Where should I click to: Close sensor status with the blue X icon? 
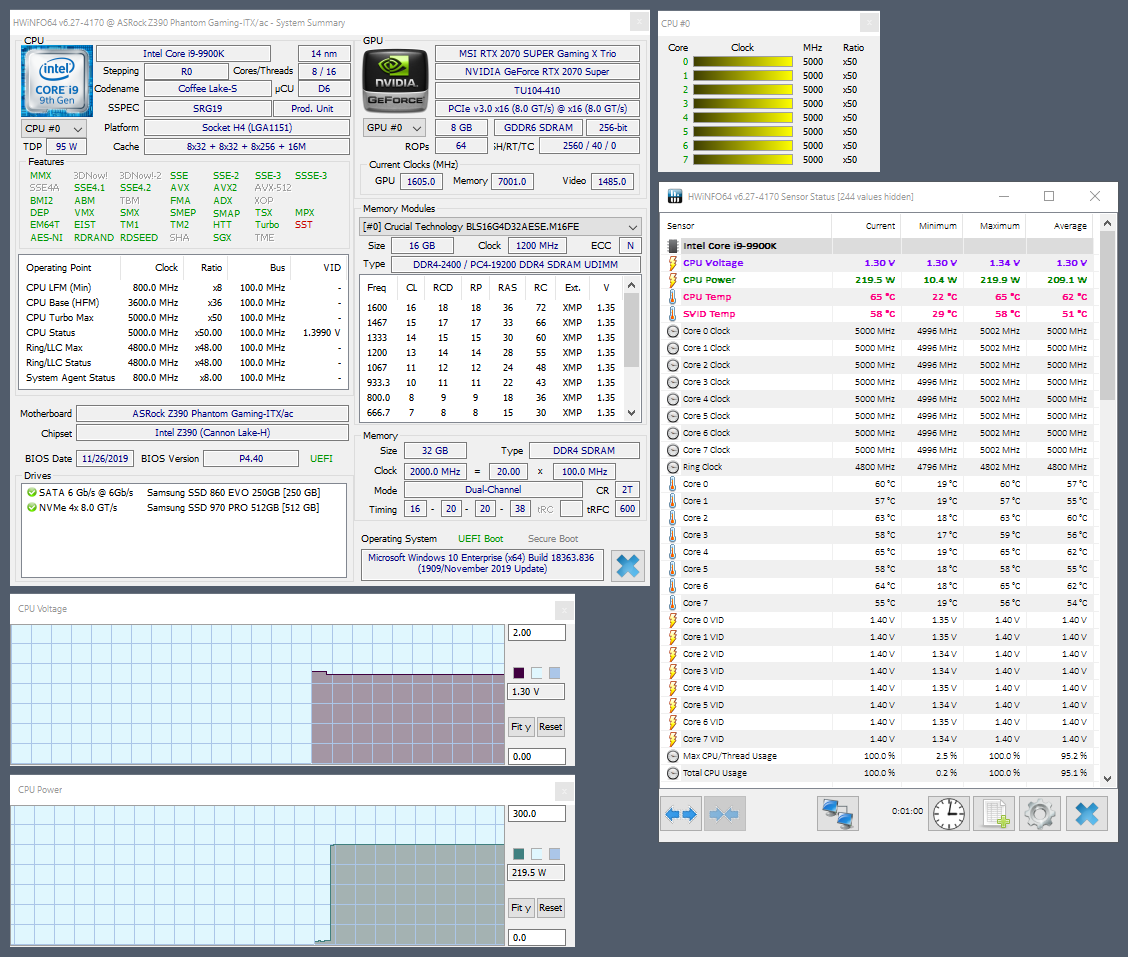(x=1086, y=814)
